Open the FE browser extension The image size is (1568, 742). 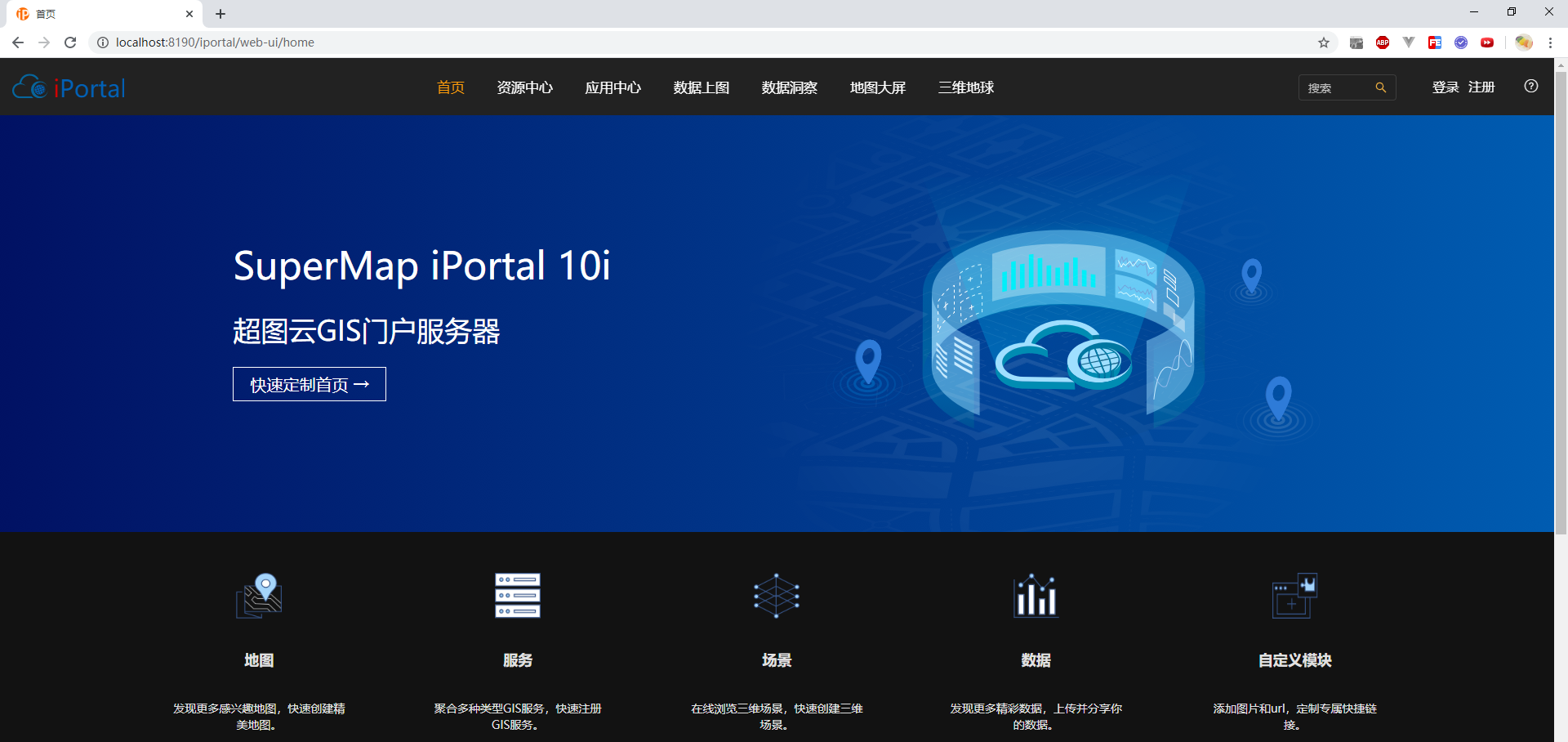pyautogui.click(x=1435, y=42)
